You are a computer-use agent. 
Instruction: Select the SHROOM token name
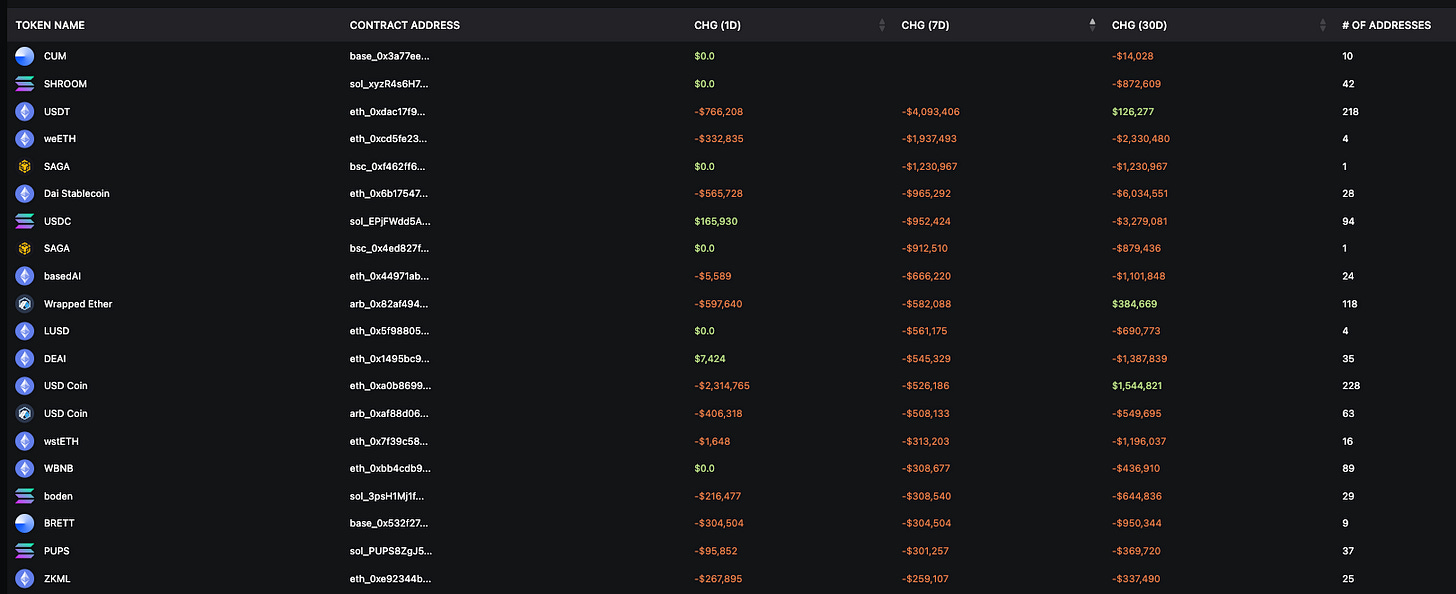(65, 84)
